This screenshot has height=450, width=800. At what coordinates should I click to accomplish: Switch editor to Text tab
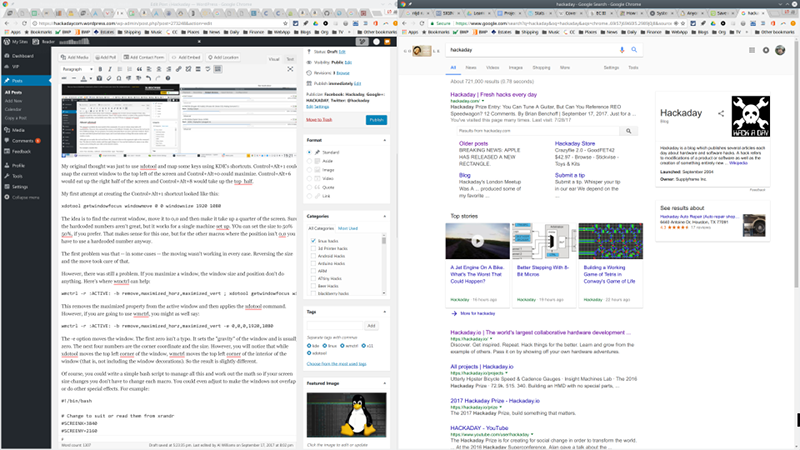click(x=291, y=59)
